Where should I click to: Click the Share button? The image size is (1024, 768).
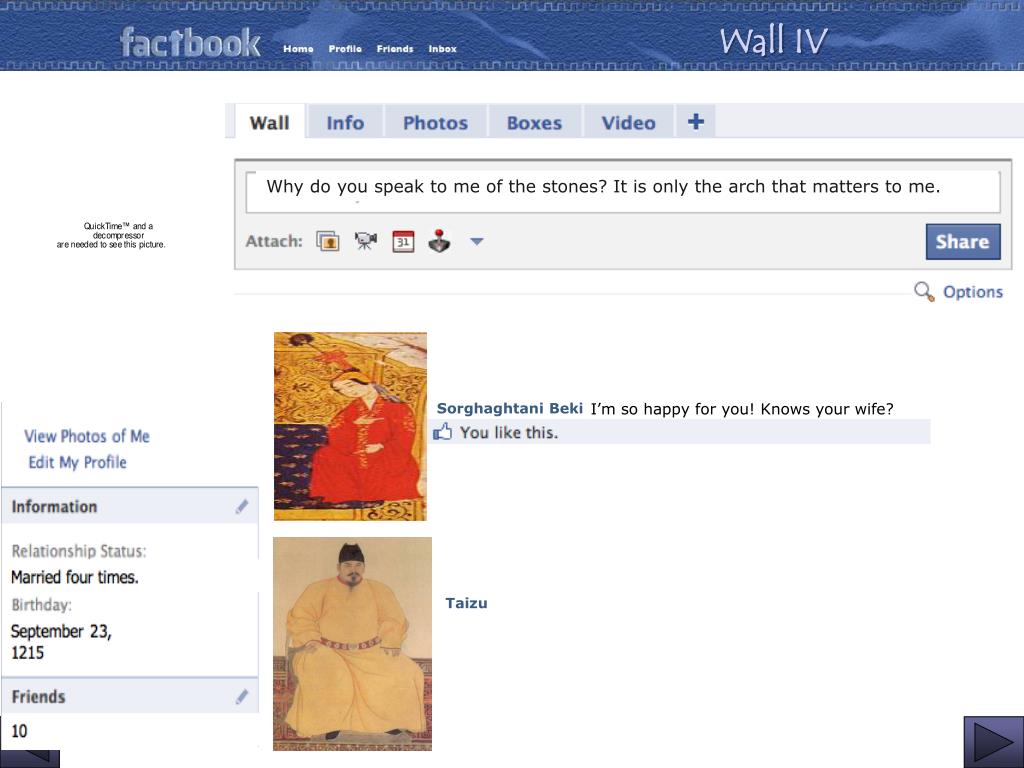tap(963, 242)
